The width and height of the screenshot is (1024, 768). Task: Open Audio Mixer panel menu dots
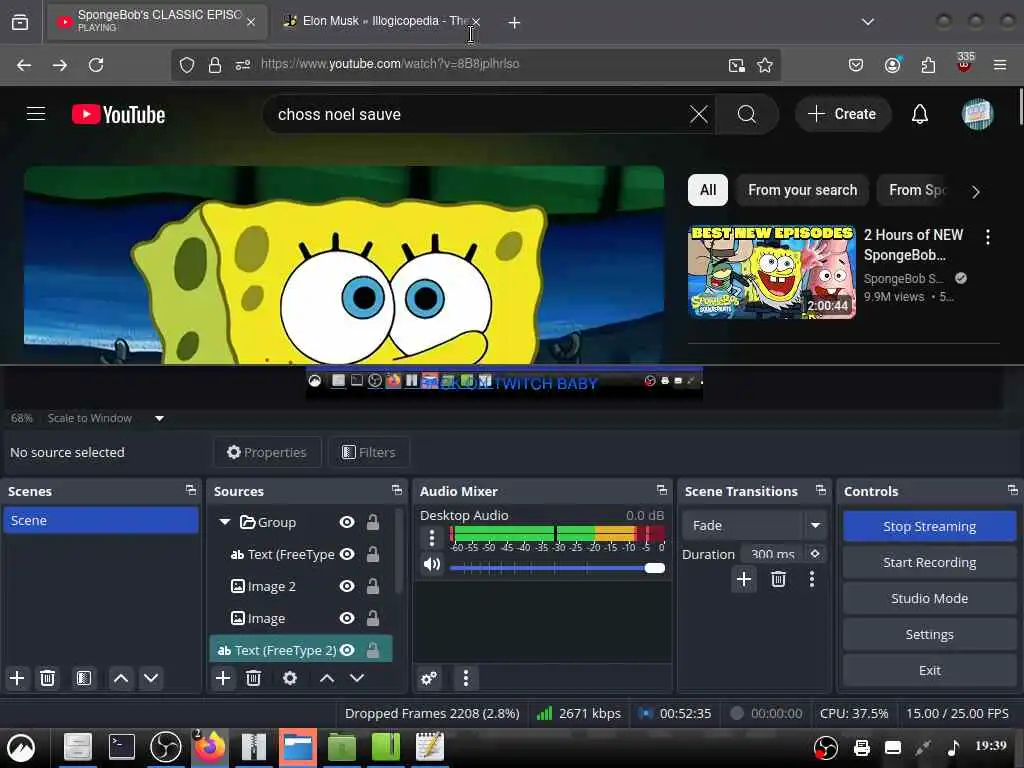(x=466, y=678)
